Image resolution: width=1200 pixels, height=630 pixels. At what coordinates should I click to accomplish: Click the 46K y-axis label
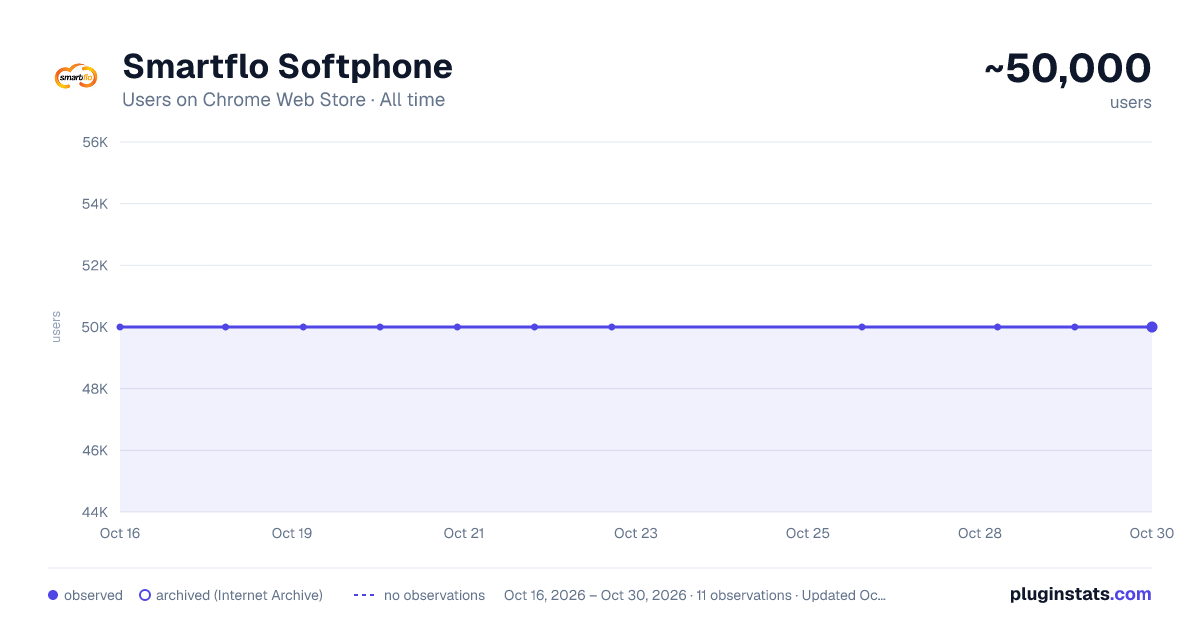coord(95,451)
